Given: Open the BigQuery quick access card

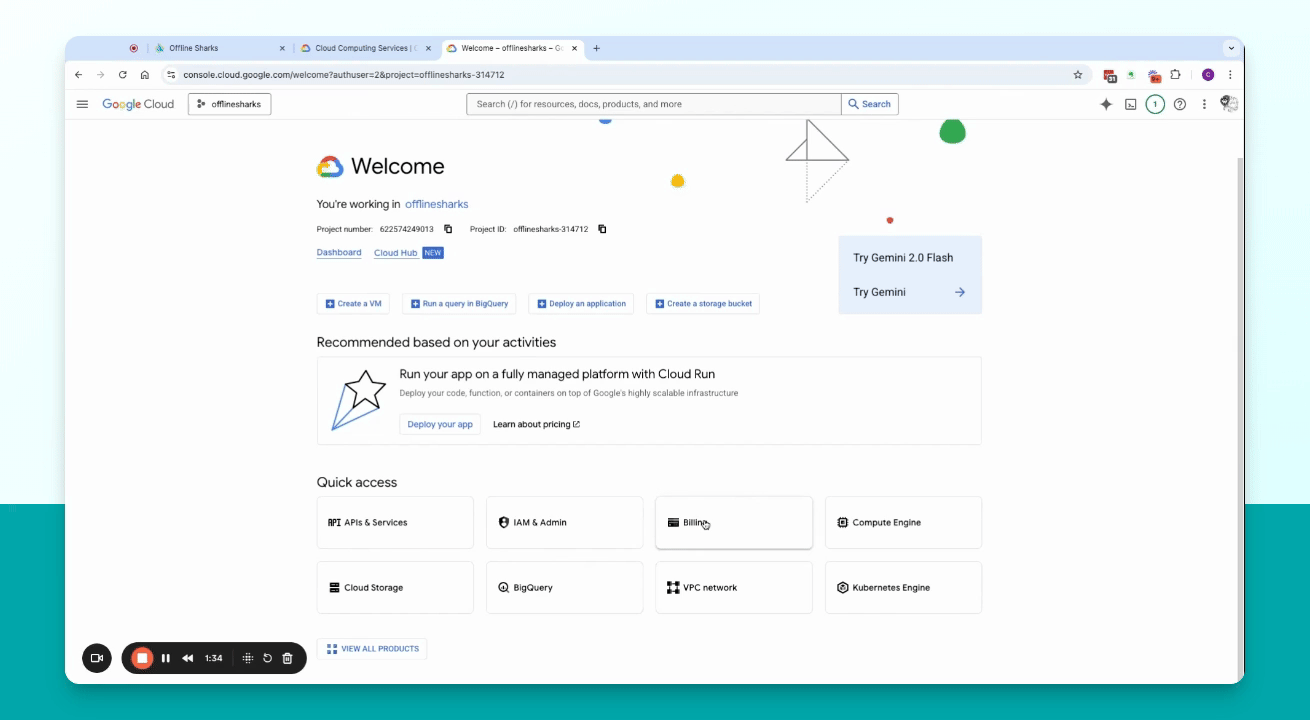Looking at the screenshot, I should (565, 588).
